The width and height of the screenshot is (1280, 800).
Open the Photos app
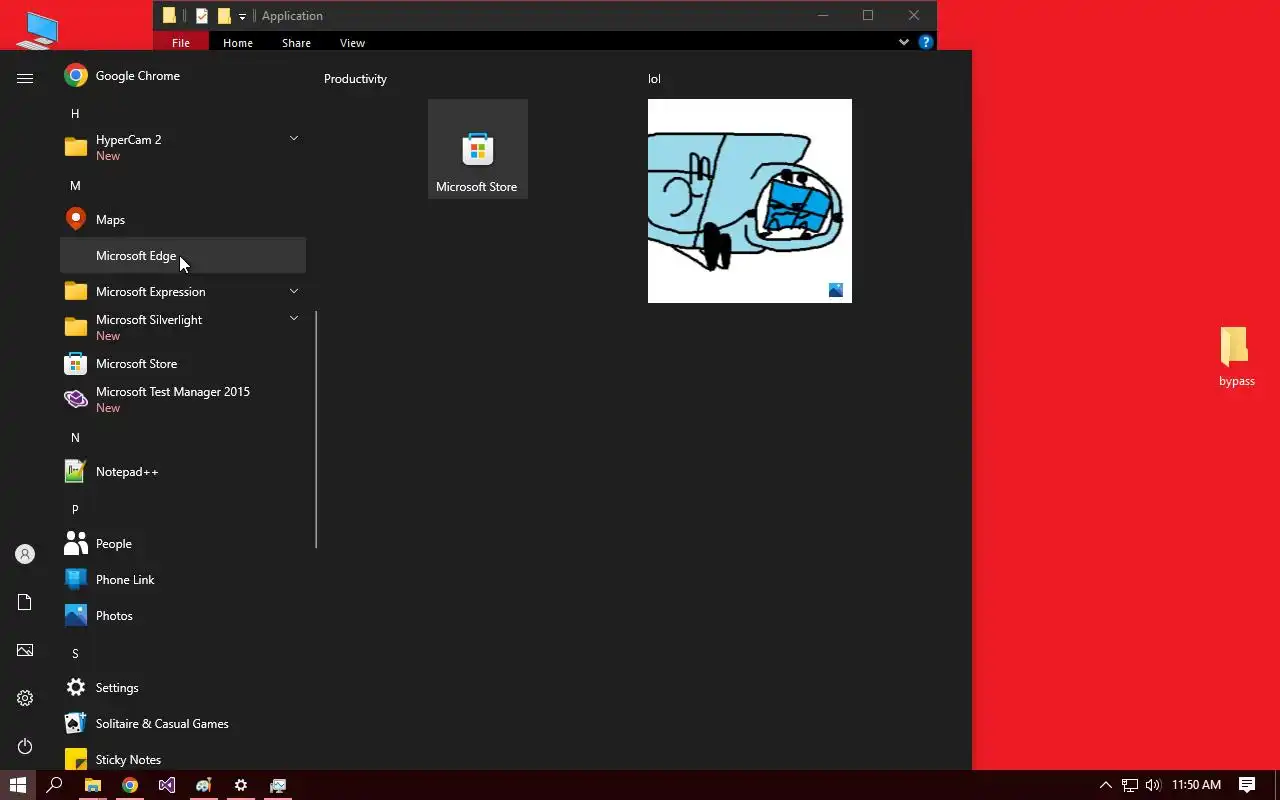coord(183,616)
